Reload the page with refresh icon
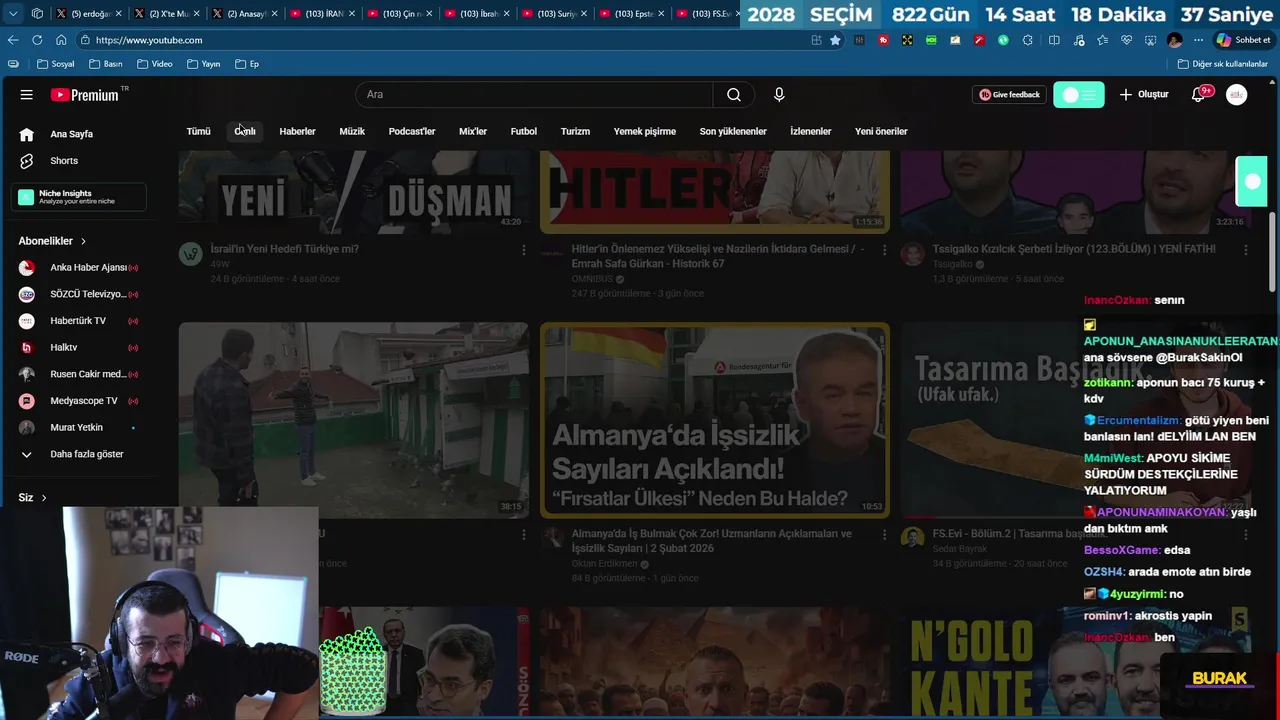 (37, 40)
